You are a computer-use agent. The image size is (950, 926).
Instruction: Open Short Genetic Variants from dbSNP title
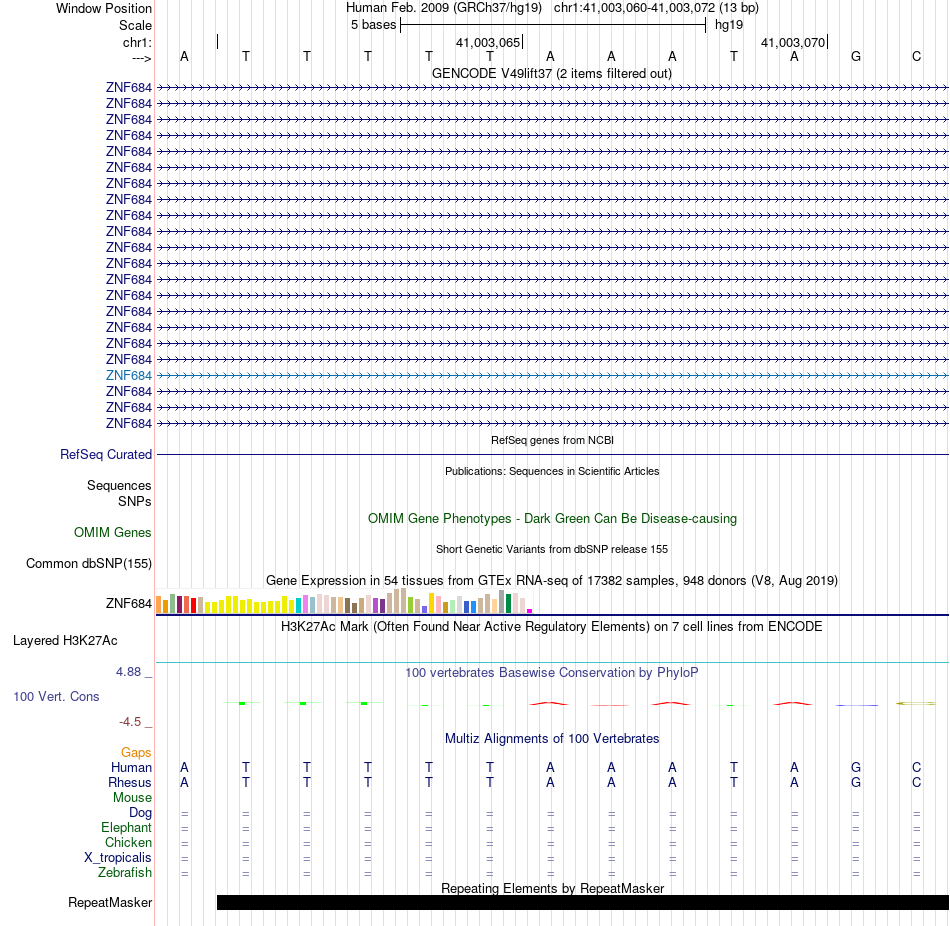pos(552,549)
